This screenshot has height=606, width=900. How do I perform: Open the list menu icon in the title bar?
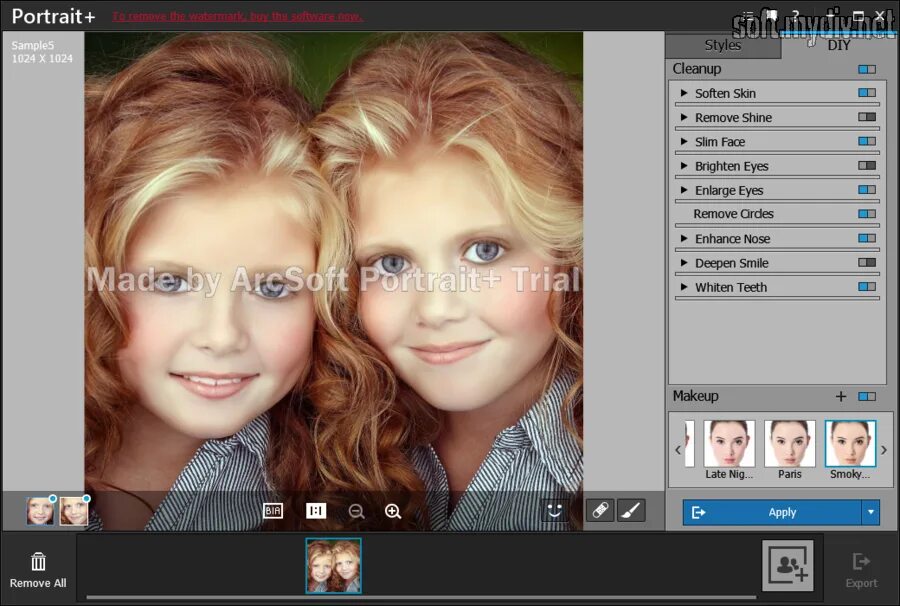click(747, 15)
